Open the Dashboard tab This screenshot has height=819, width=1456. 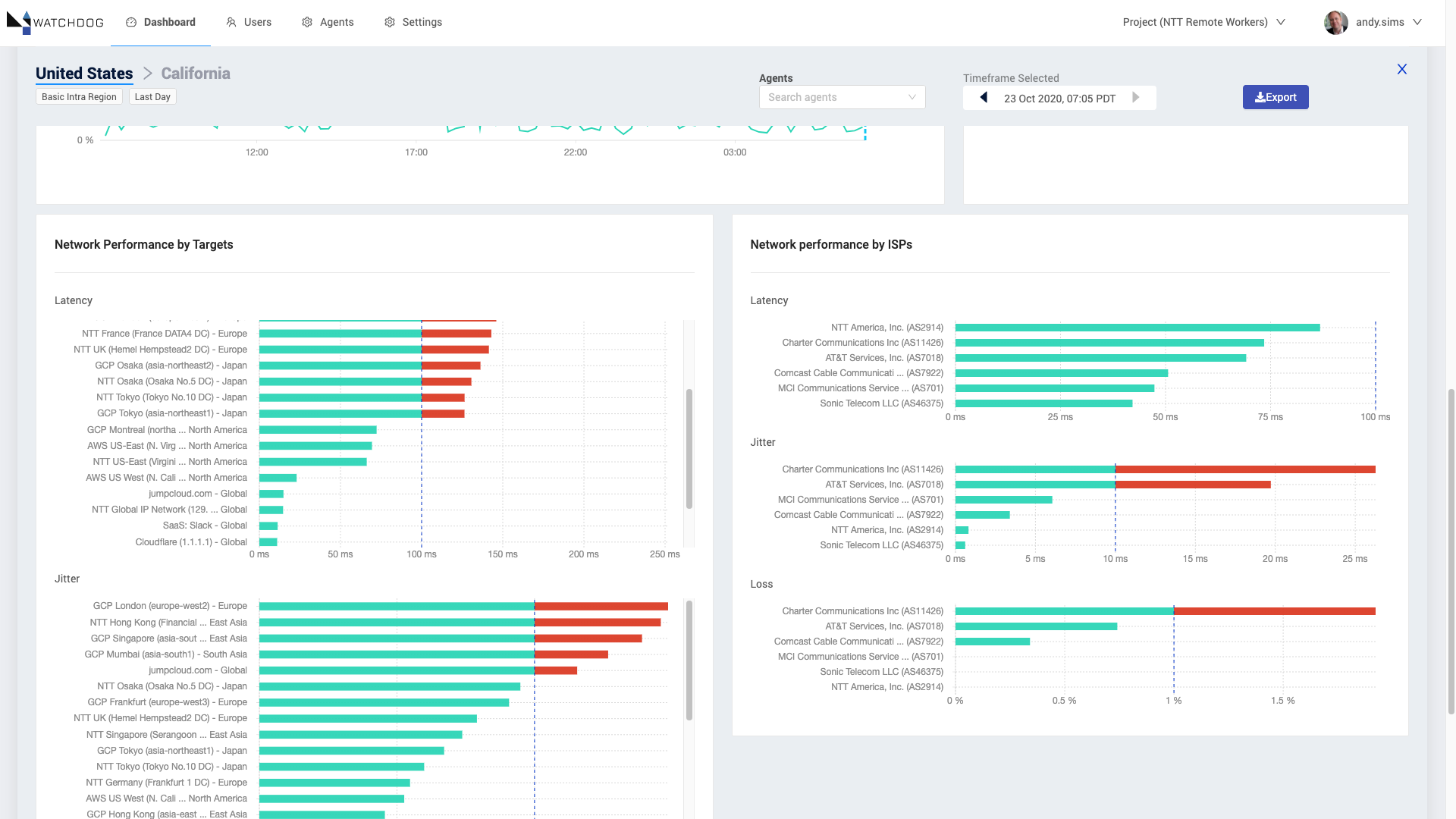coord(161,22)
